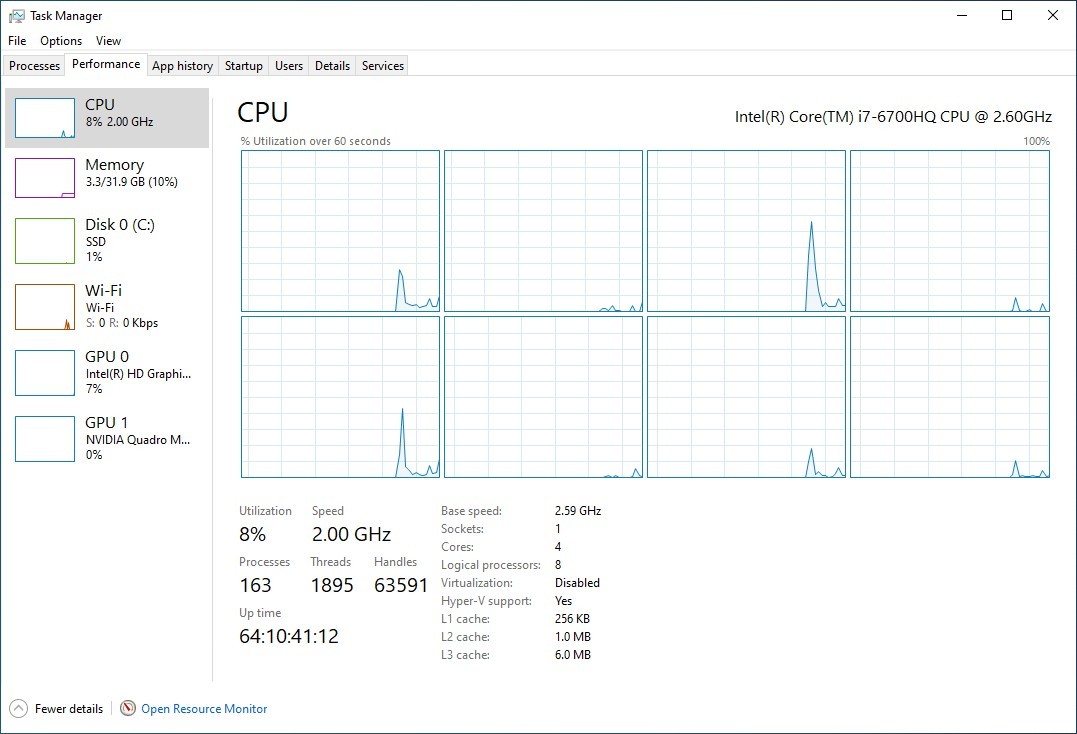Click the handles count 63591

(x=401, y=585)
